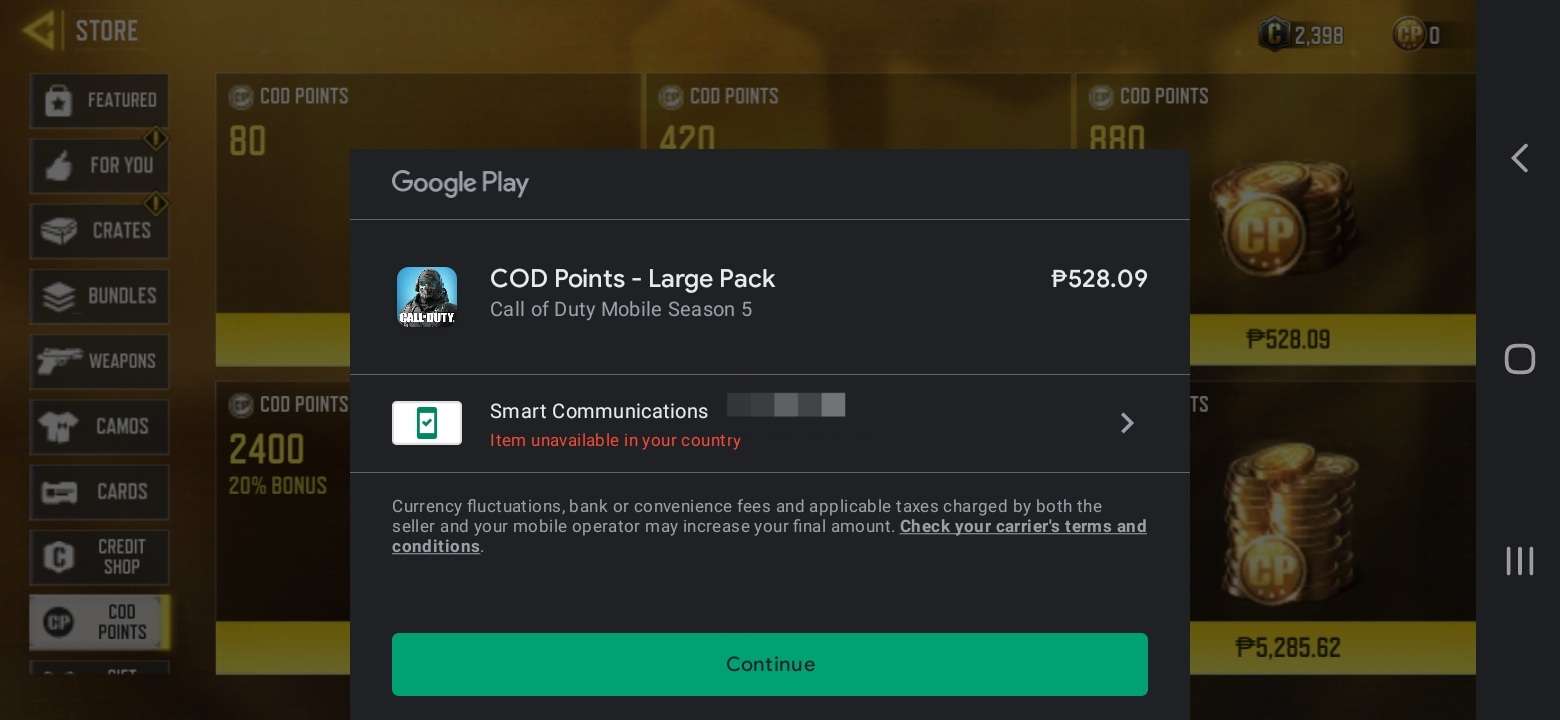The image size is (1560, 720).
Task: Open the Cards category
Action: click(x=99, y=492)
